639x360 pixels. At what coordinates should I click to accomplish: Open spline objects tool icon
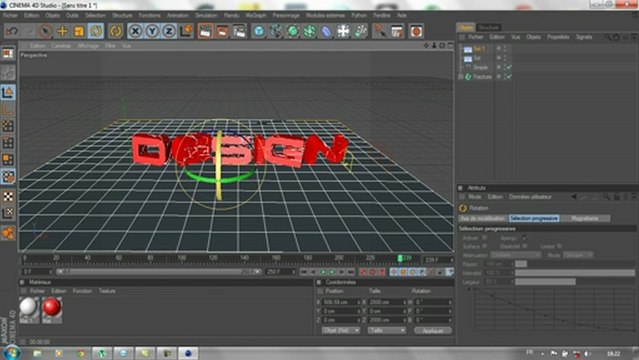[x=276, y=31]
